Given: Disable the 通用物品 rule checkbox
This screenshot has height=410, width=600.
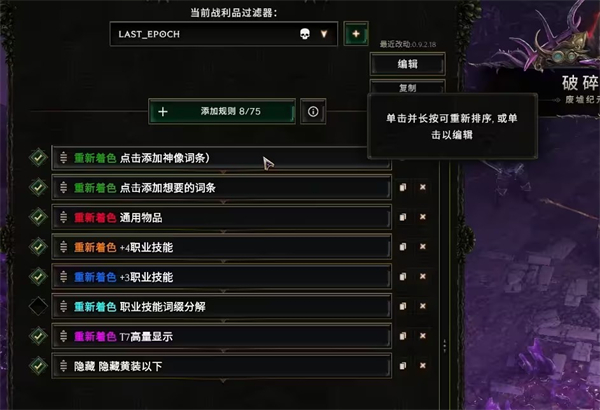Looking at the screenshot, I should [38, 217].
